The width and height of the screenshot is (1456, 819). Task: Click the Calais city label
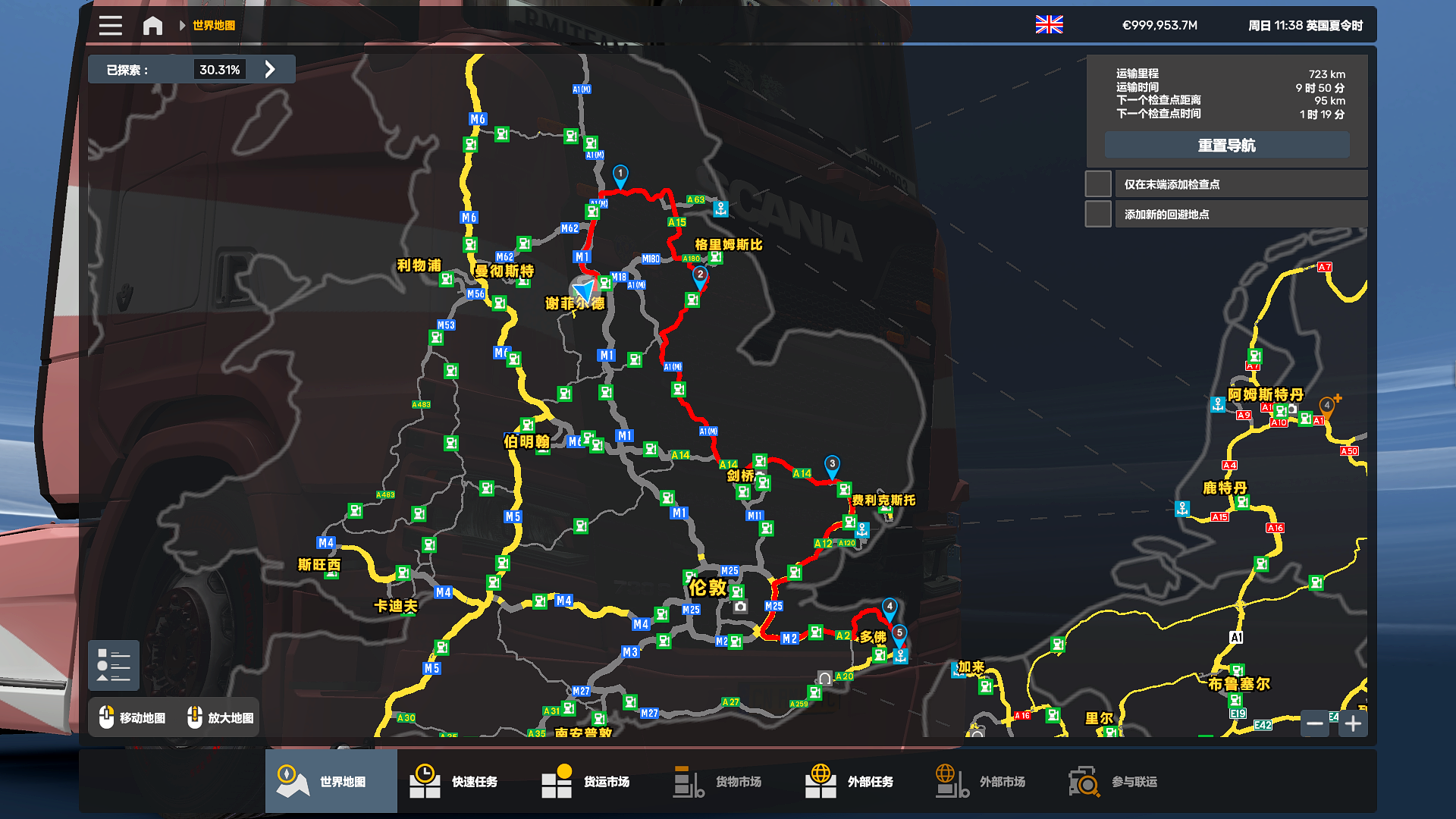pos(971,667)
